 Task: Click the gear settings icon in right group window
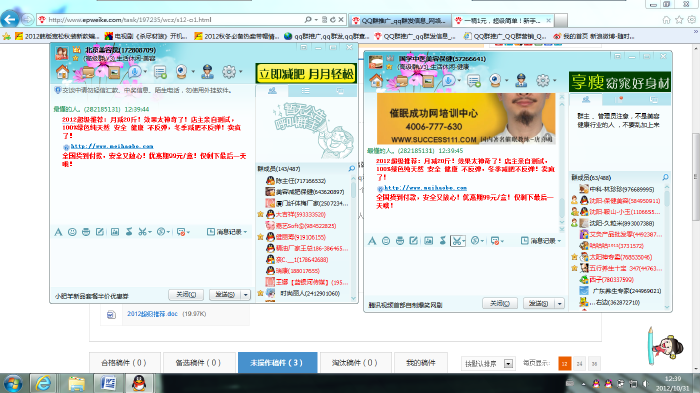542,80
